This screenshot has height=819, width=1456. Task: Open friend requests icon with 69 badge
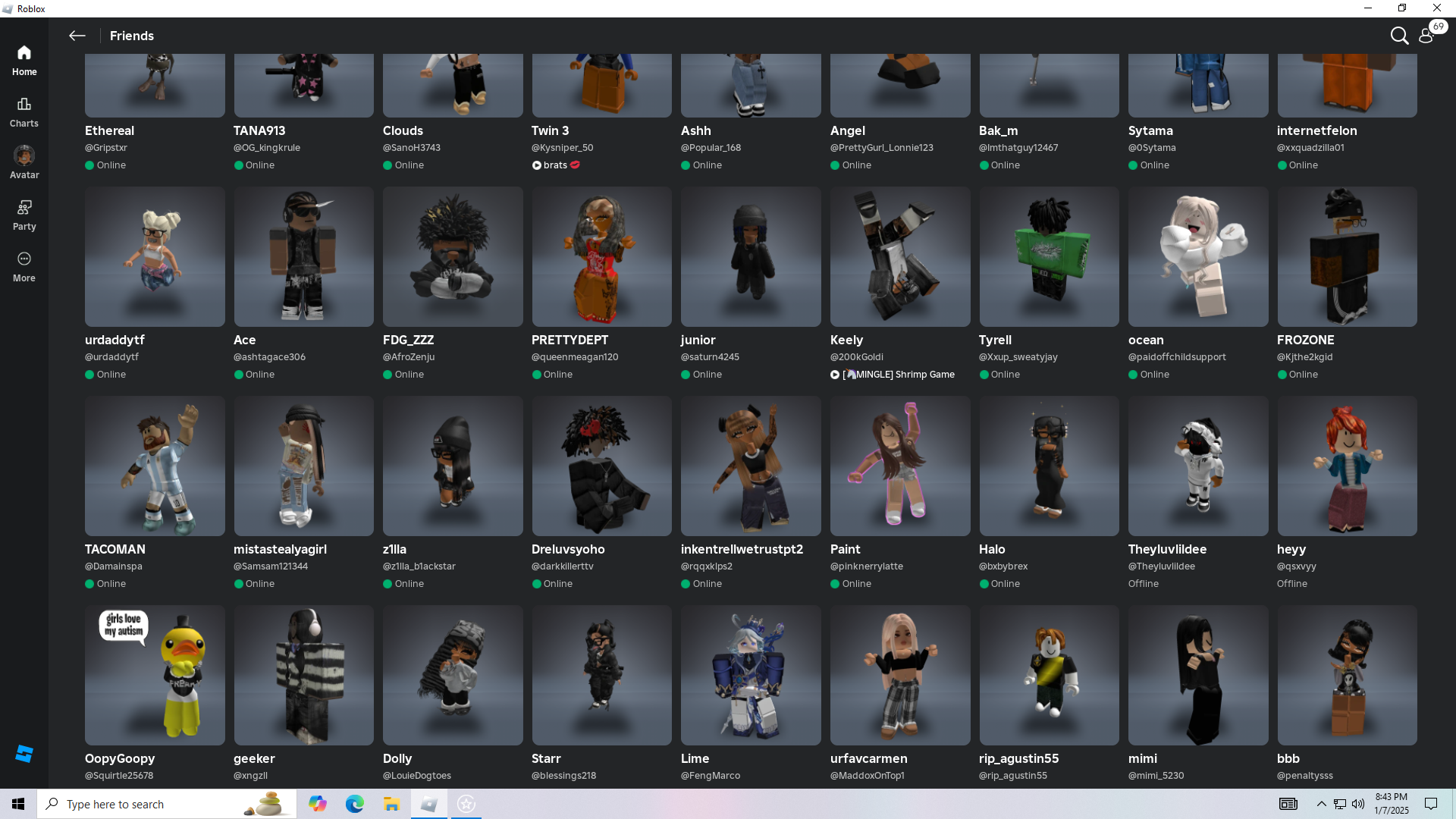point(1427,36)
